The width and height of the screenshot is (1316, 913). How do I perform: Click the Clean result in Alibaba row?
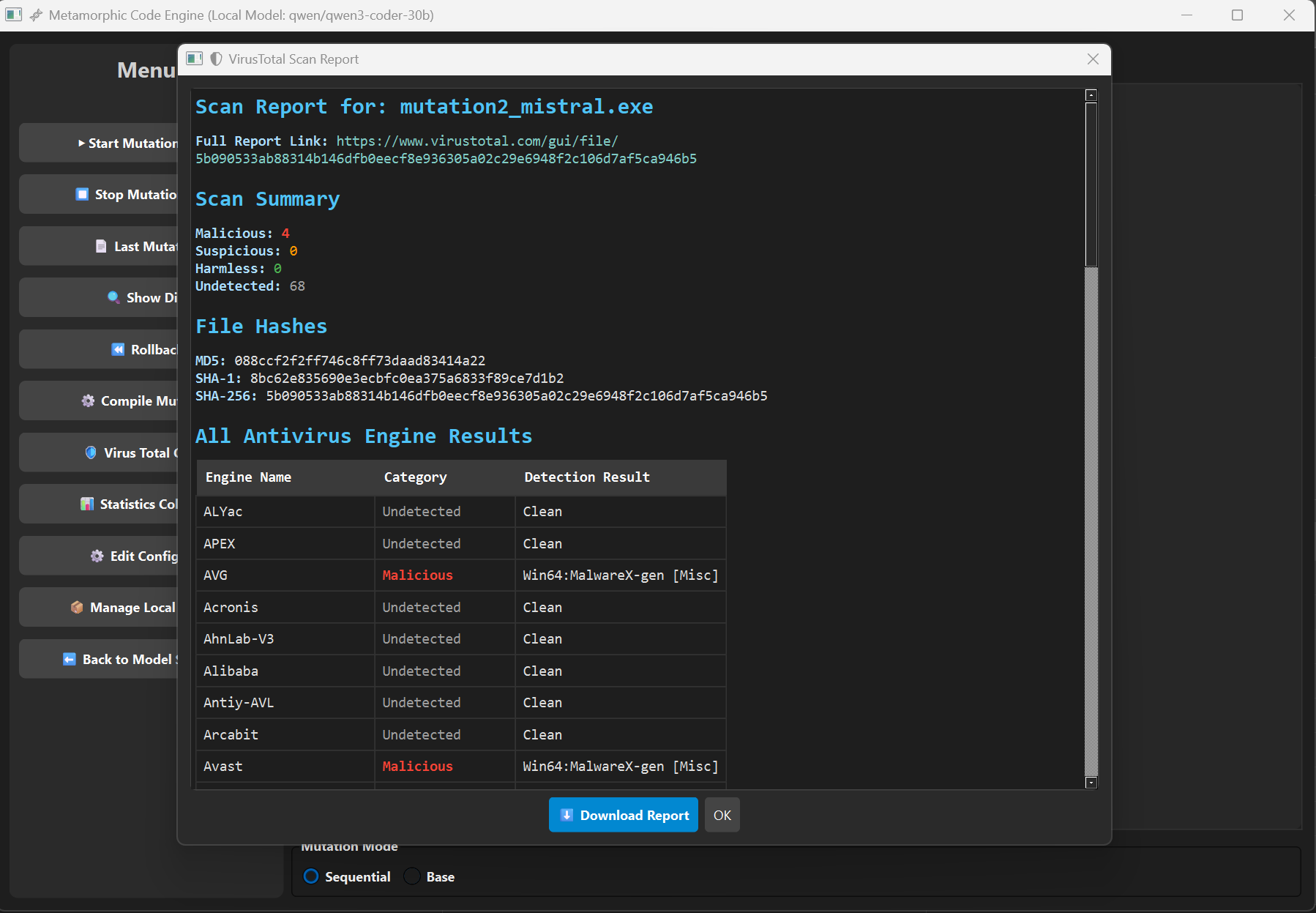tap(542, 671)
